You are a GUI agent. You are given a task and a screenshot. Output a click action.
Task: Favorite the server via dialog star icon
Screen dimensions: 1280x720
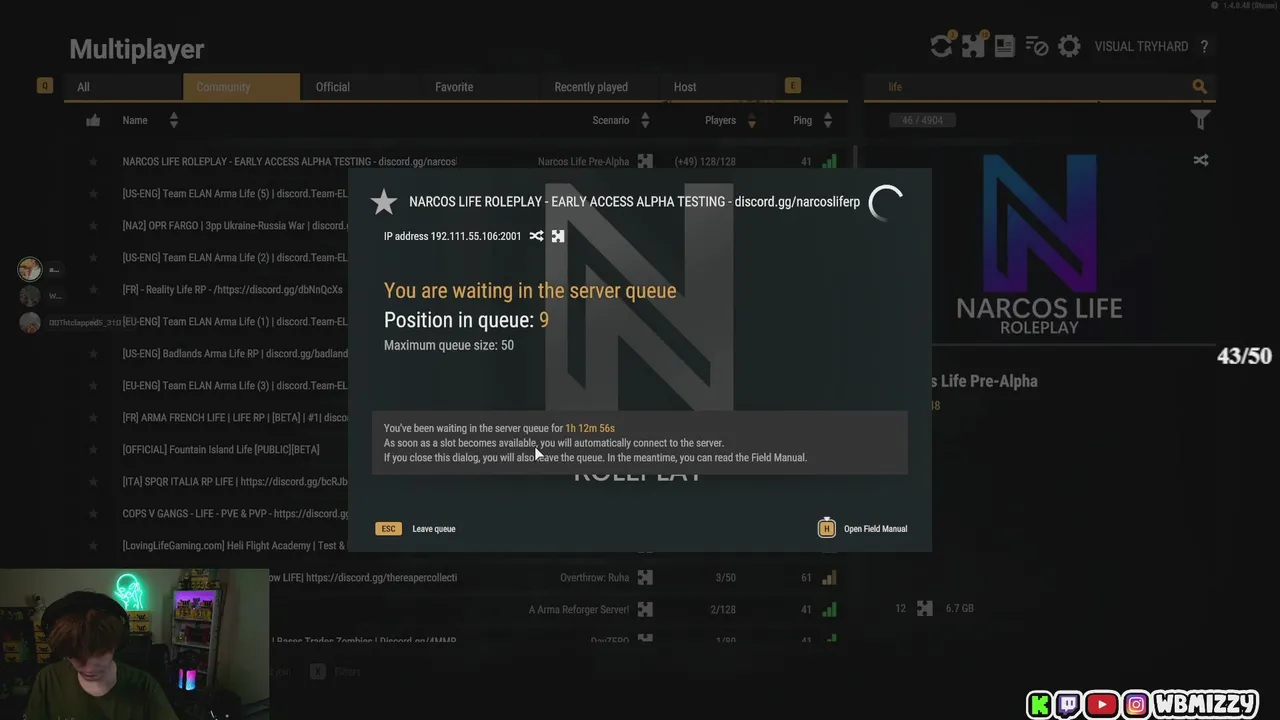(x=384, y=202)
